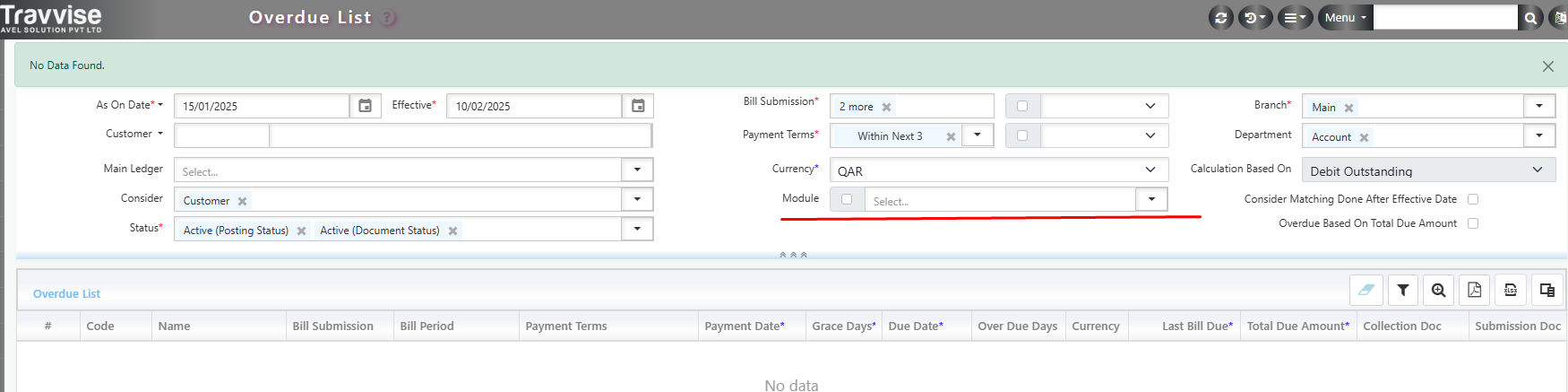Sort by Over Due Days column header
The height and width of the screenshot is (392, 1568).
(1018, 326)
